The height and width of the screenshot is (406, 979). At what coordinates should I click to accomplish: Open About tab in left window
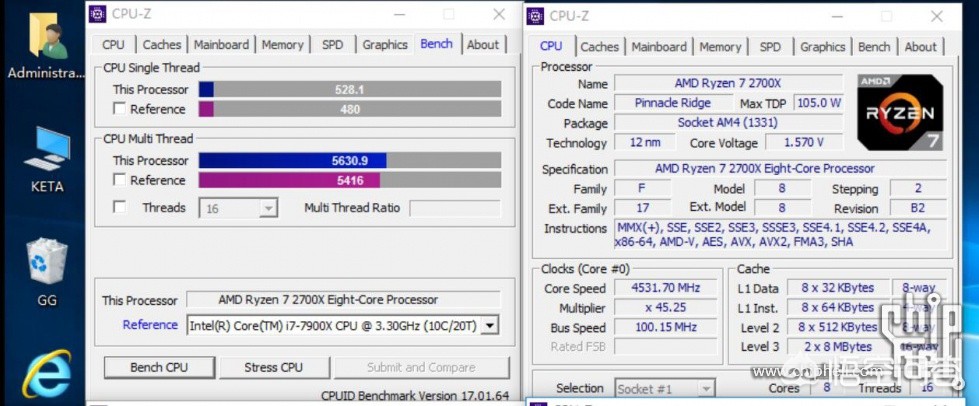point(483,45)
